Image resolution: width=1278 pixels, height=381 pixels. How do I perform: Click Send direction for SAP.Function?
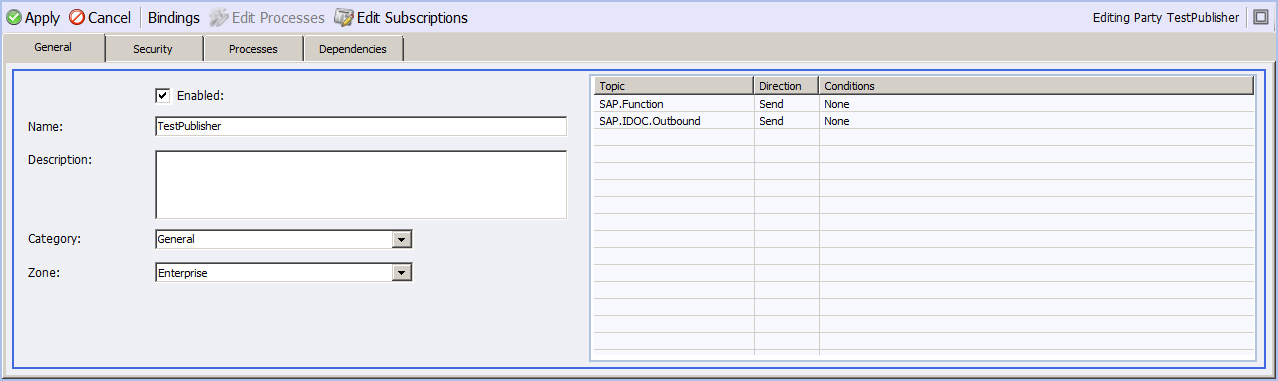(x=771, y=104)
